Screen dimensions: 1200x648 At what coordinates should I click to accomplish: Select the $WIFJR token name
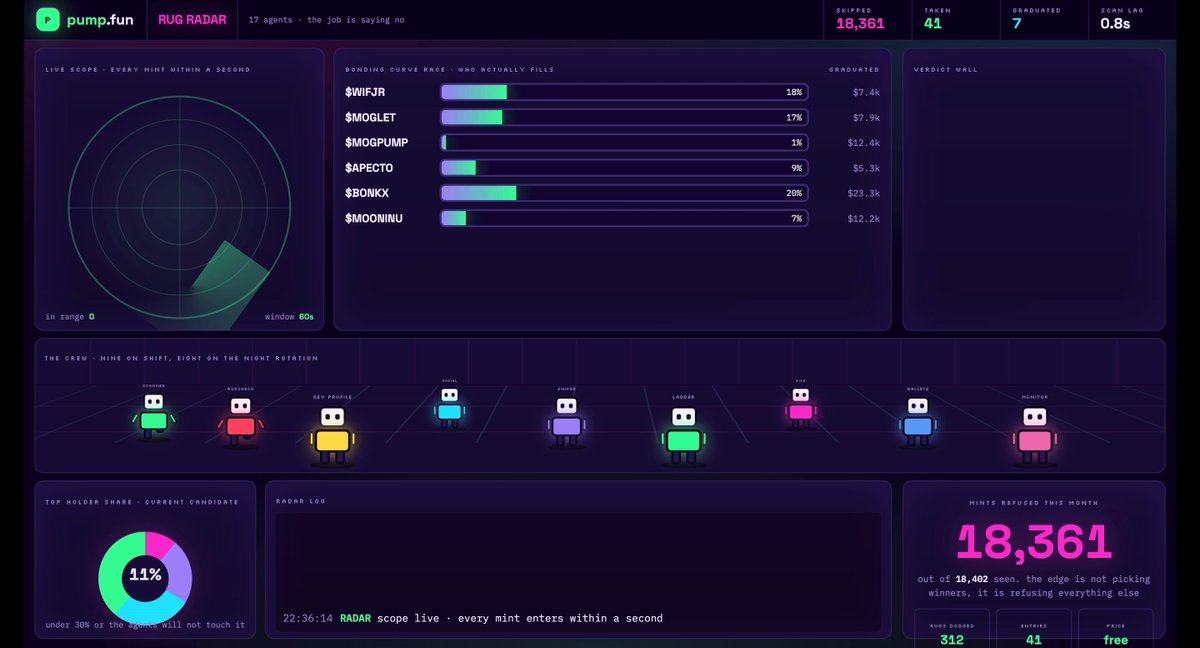point(365,92)
